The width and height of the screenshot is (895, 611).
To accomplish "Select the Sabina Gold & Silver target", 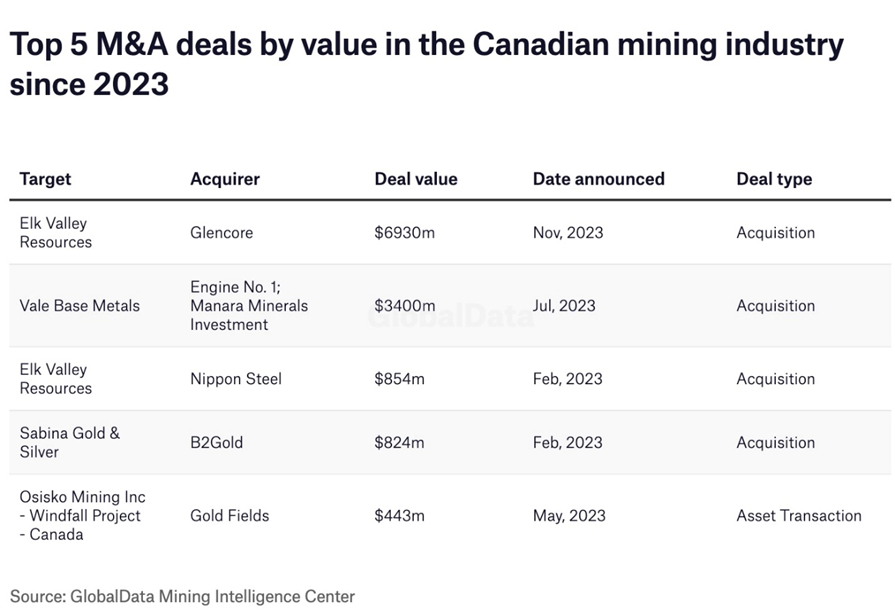I will coord(70,443).
